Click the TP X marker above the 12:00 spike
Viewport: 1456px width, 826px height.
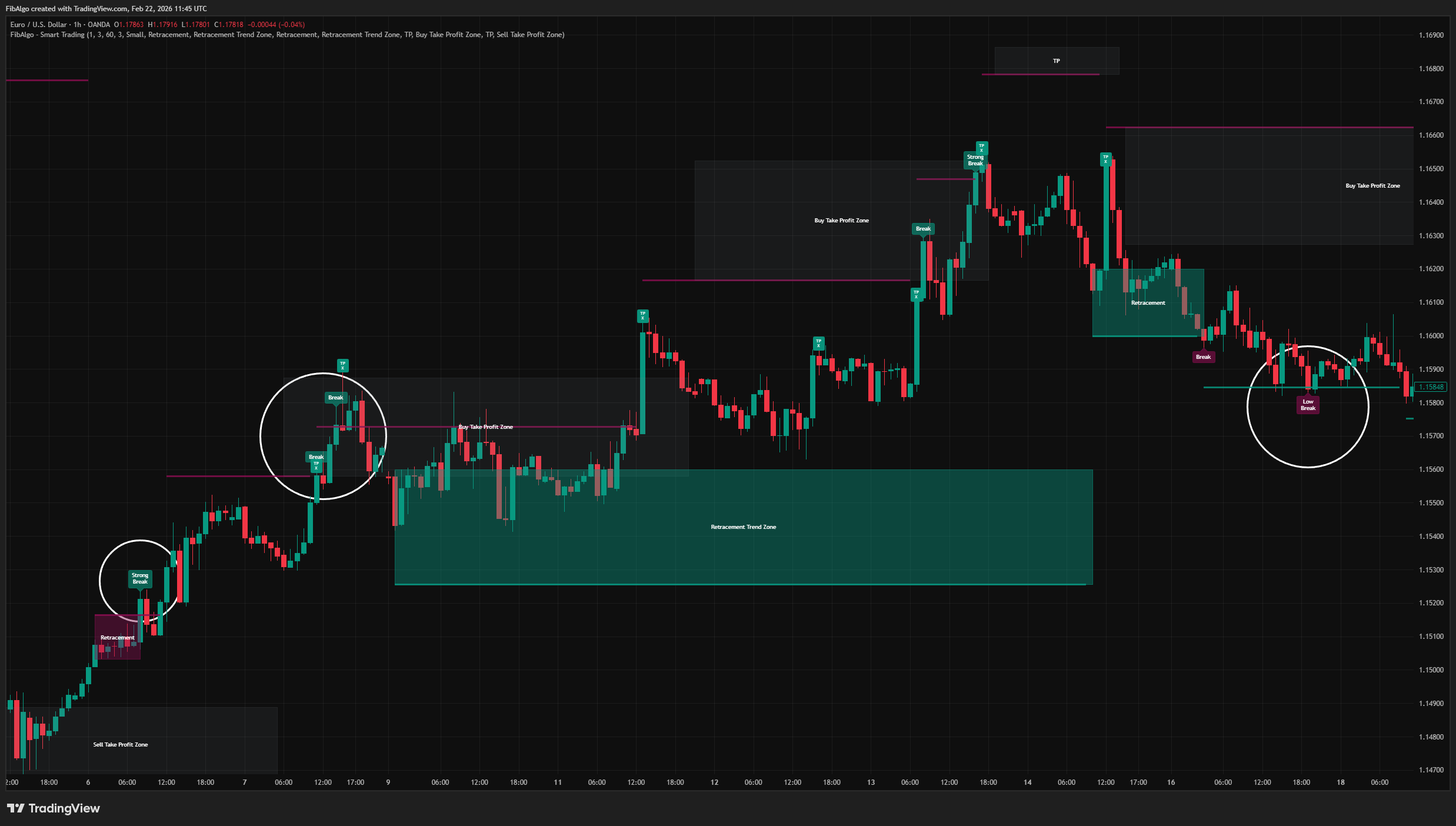pos(643,316)
